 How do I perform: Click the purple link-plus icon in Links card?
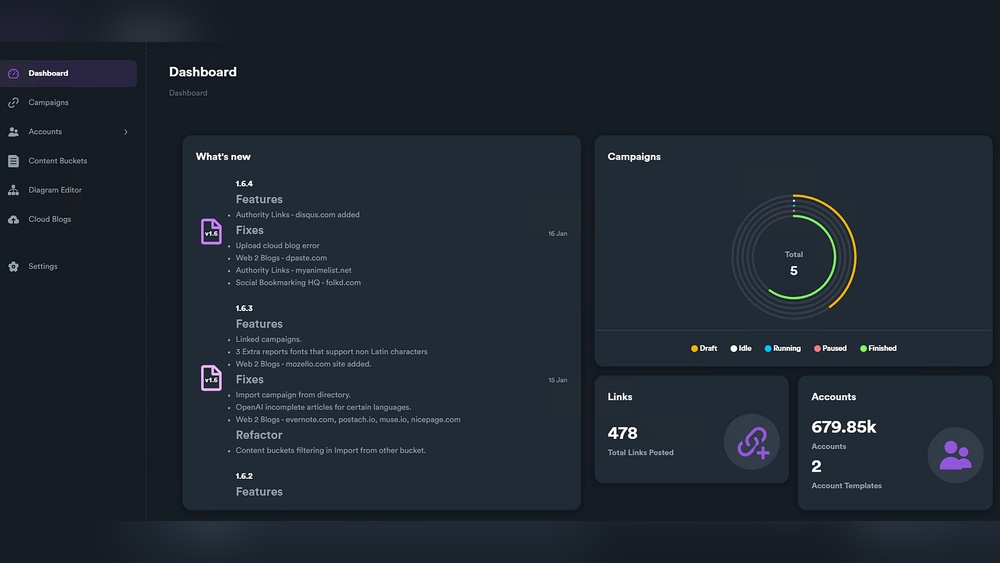point(752,442)
